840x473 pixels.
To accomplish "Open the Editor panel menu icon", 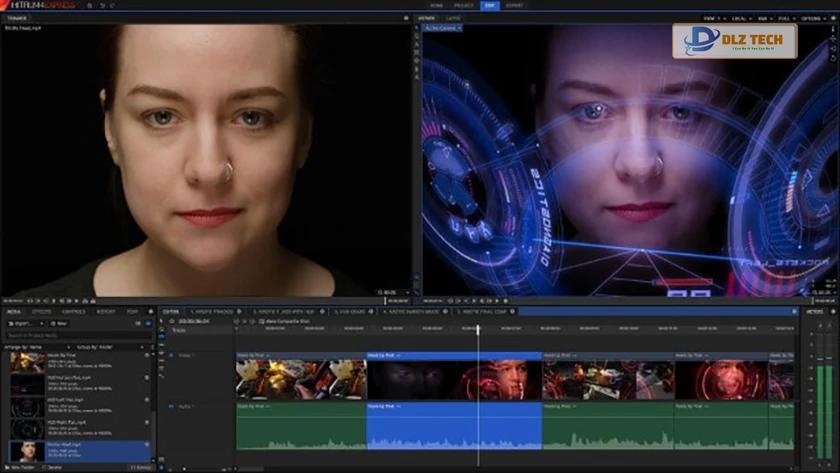I will click(794, 311).
